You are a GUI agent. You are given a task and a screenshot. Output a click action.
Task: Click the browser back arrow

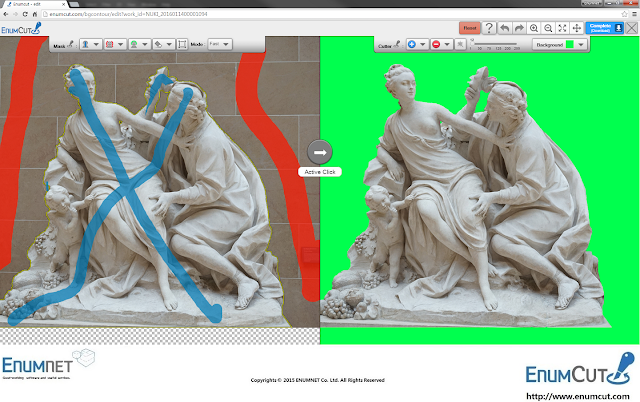click(6, 14)
